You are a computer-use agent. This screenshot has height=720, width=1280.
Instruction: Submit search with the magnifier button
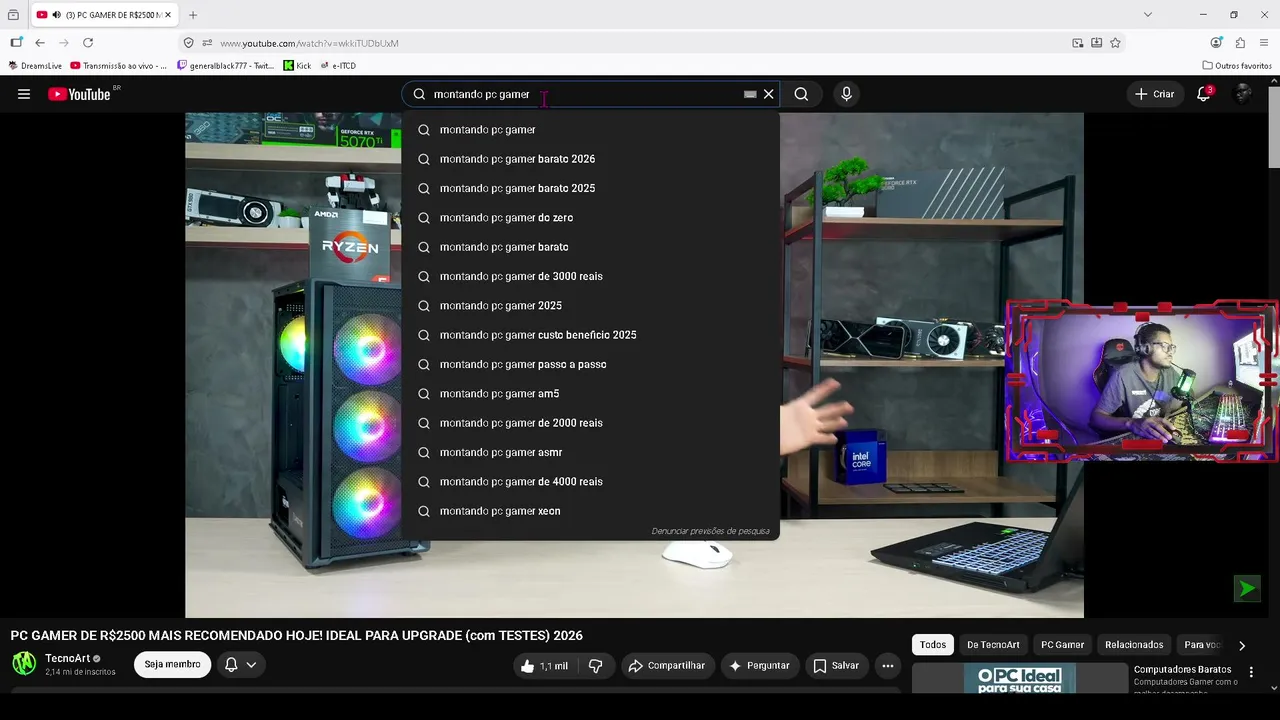[801, 94]
